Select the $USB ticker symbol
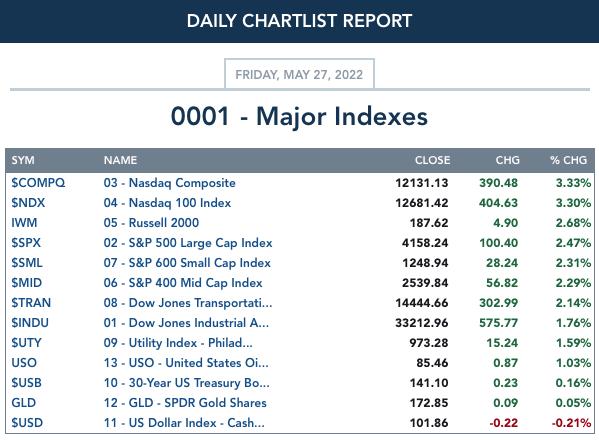This screenshot has height=440, width=599. tap(26, 383)
